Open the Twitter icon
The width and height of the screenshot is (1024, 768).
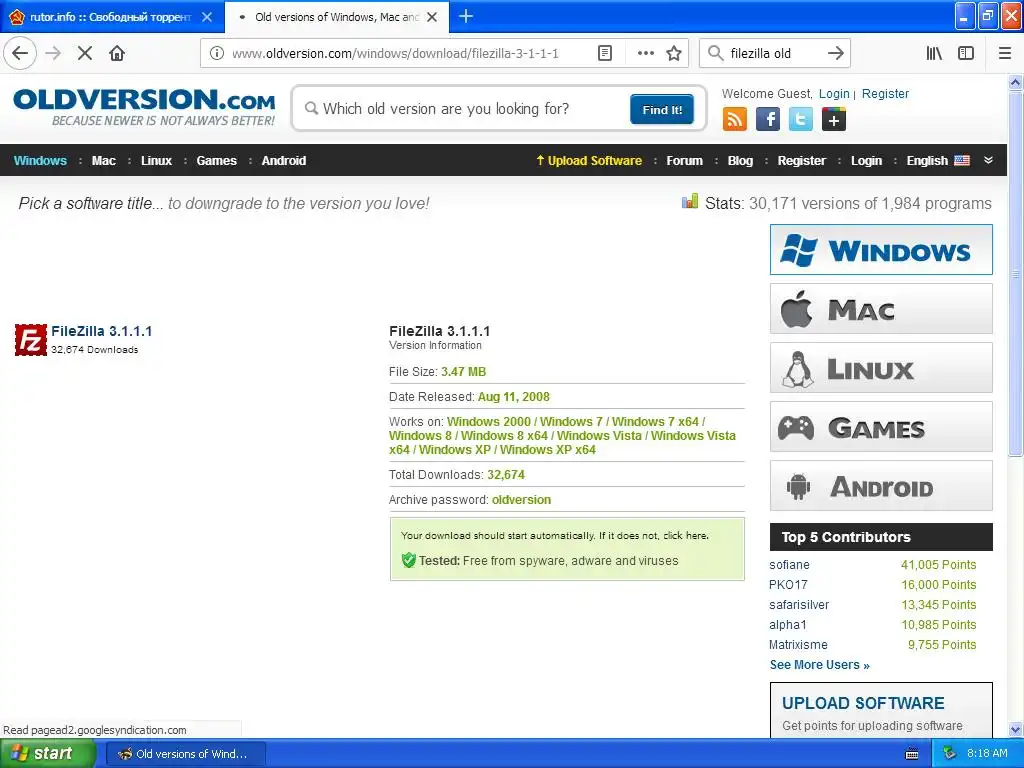pyautogui.click(x=801, y=120)
